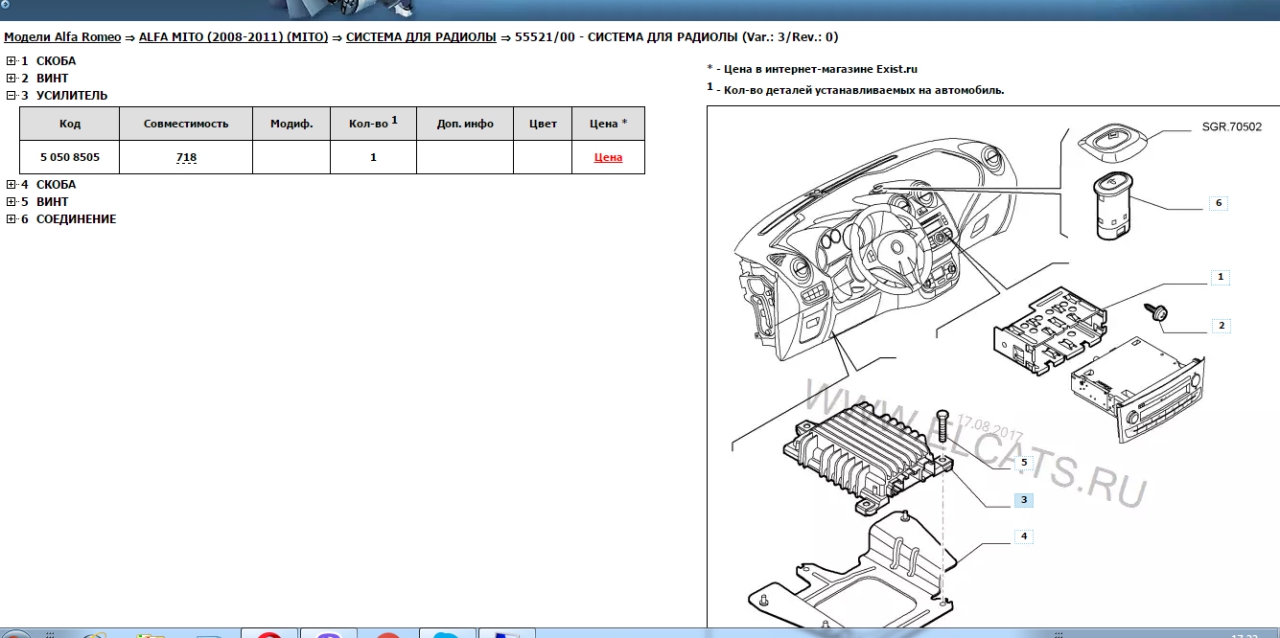Image resolution: width=1280 pixels, height=638 pixels.
Task: Expand the plus icon beside 2 ВИНТ
Action: click(x=11, y=78)
